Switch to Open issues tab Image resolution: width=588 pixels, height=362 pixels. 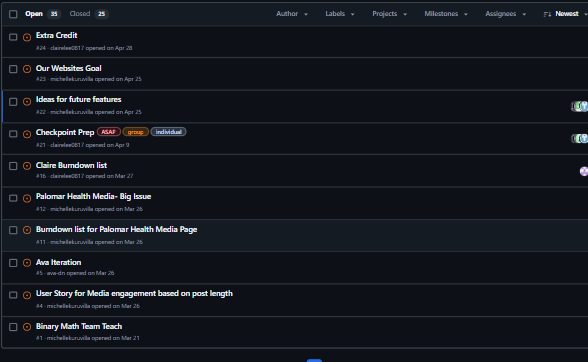click(x=42, y=14)
